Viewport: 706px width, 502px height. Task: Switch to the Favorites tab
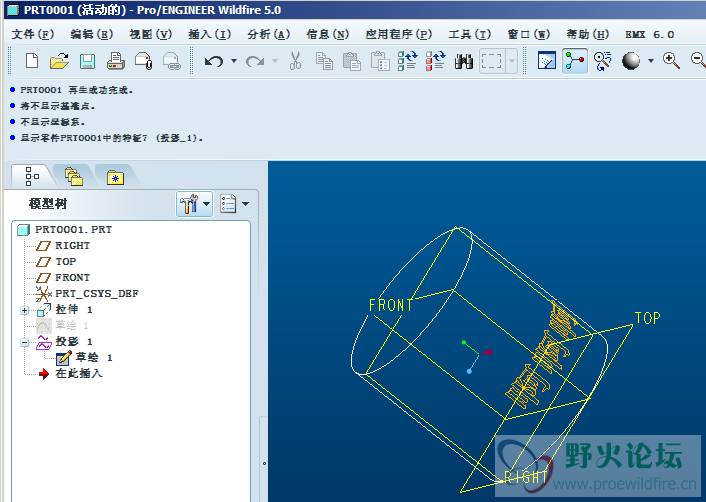115,176
